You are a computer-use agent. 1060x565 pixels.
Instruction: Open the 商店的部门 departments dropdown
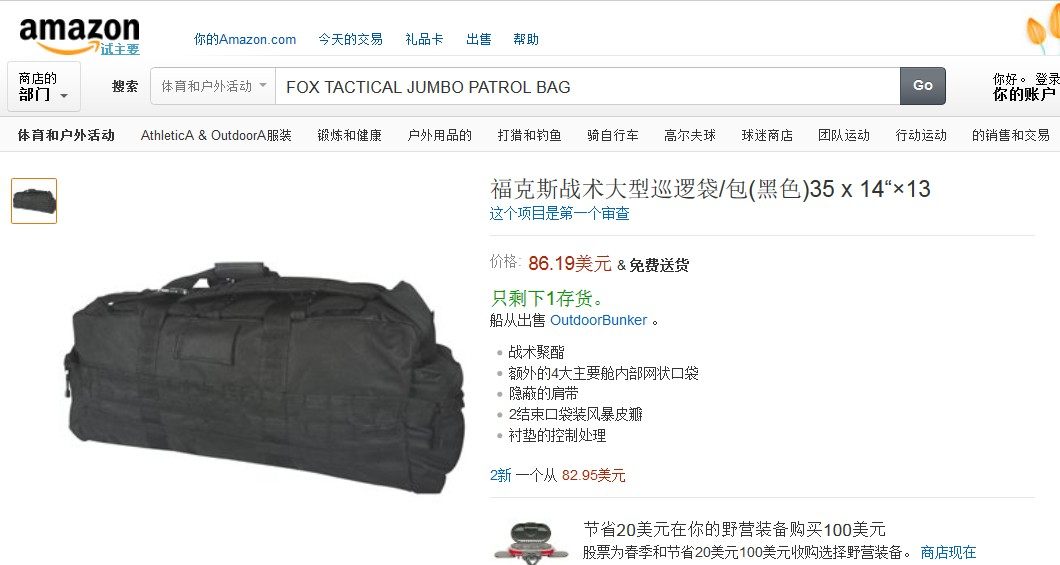coord(44,87)
